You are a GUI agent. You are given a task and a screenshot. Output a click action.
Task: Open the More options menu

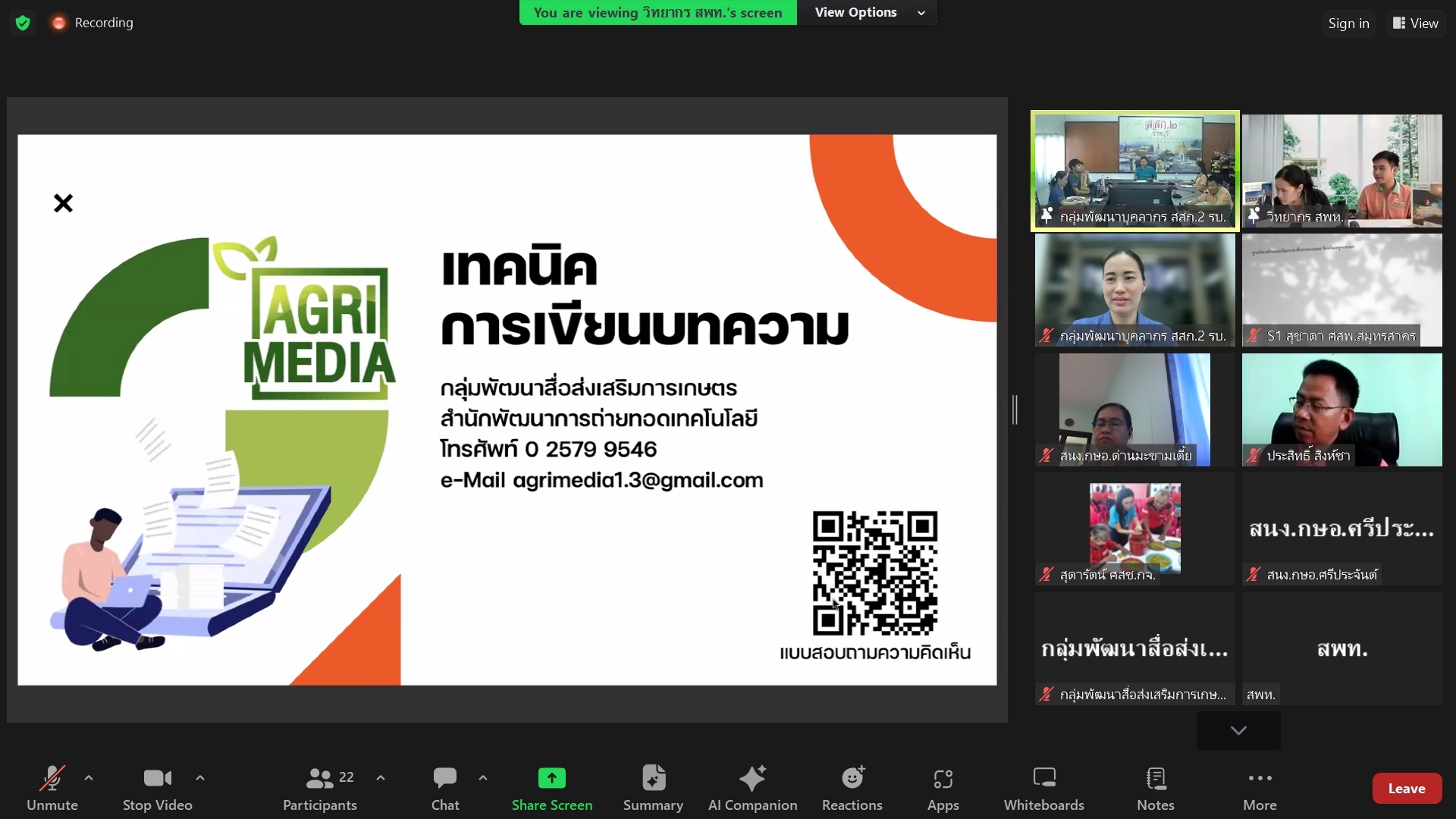pyautogui.click(x=1260, y=789)
